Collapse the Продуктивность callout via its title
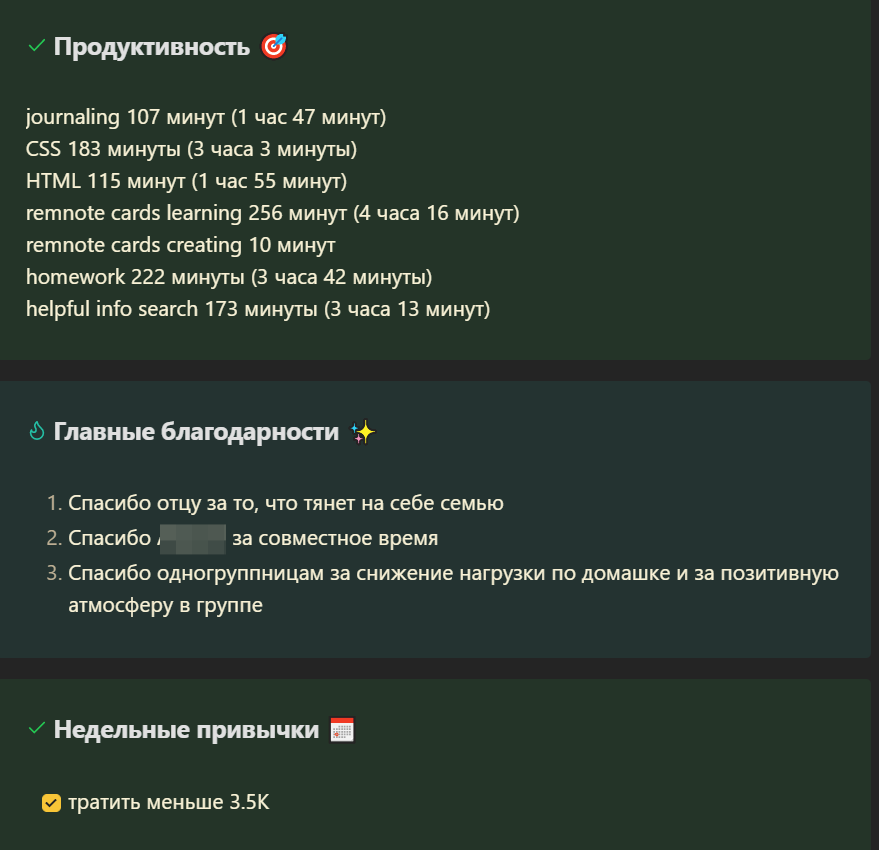 [x=151, y=47]
